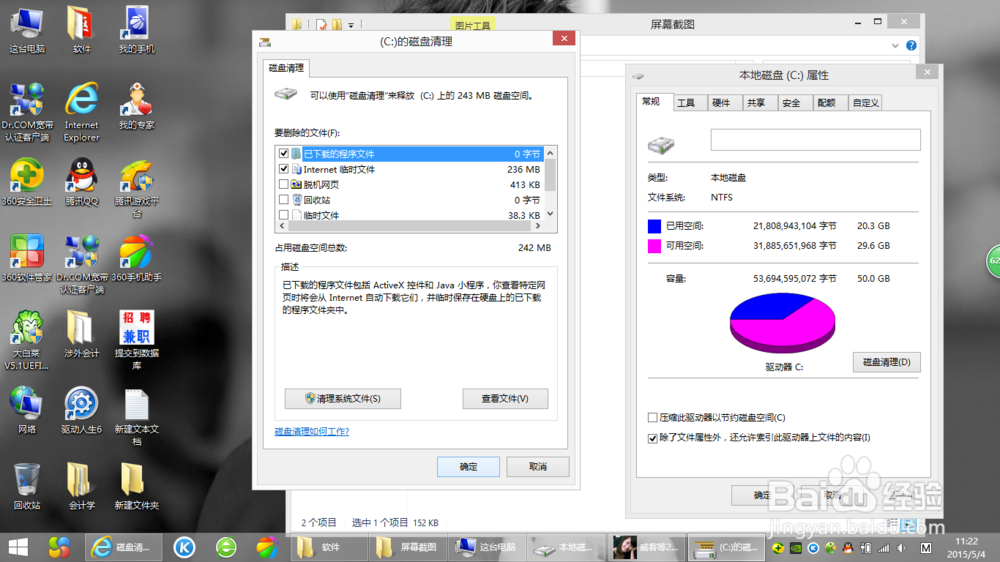Click the drive label input field
This screenshot has height=562, width=1000.
(x=816, y=140)
